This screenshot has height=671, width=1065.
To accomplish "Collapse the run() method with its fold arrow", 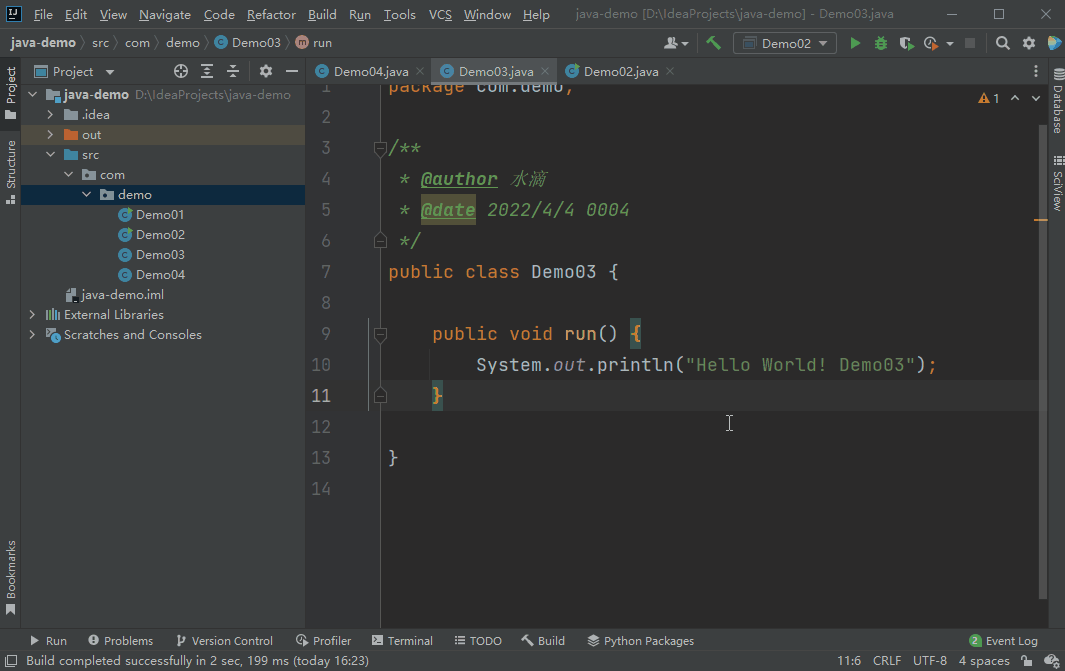I will point(380,334).
